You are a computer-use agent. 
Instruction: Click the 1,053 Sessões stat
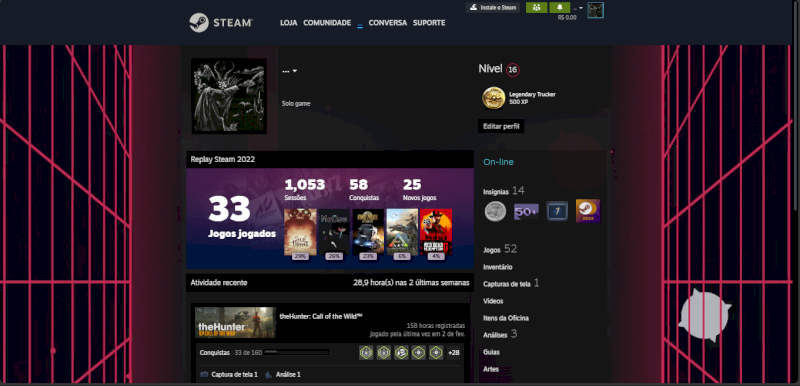(x=305, y=189)
